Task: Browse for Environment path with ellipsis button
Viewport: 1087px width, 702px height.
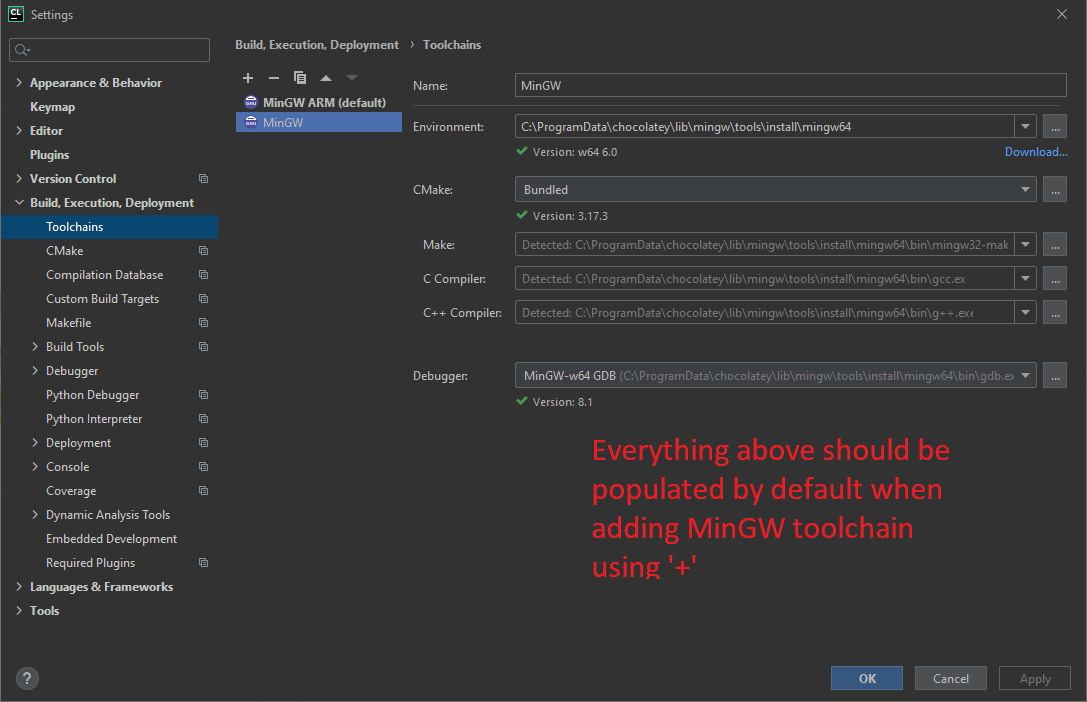Action: coord(1055,127)
